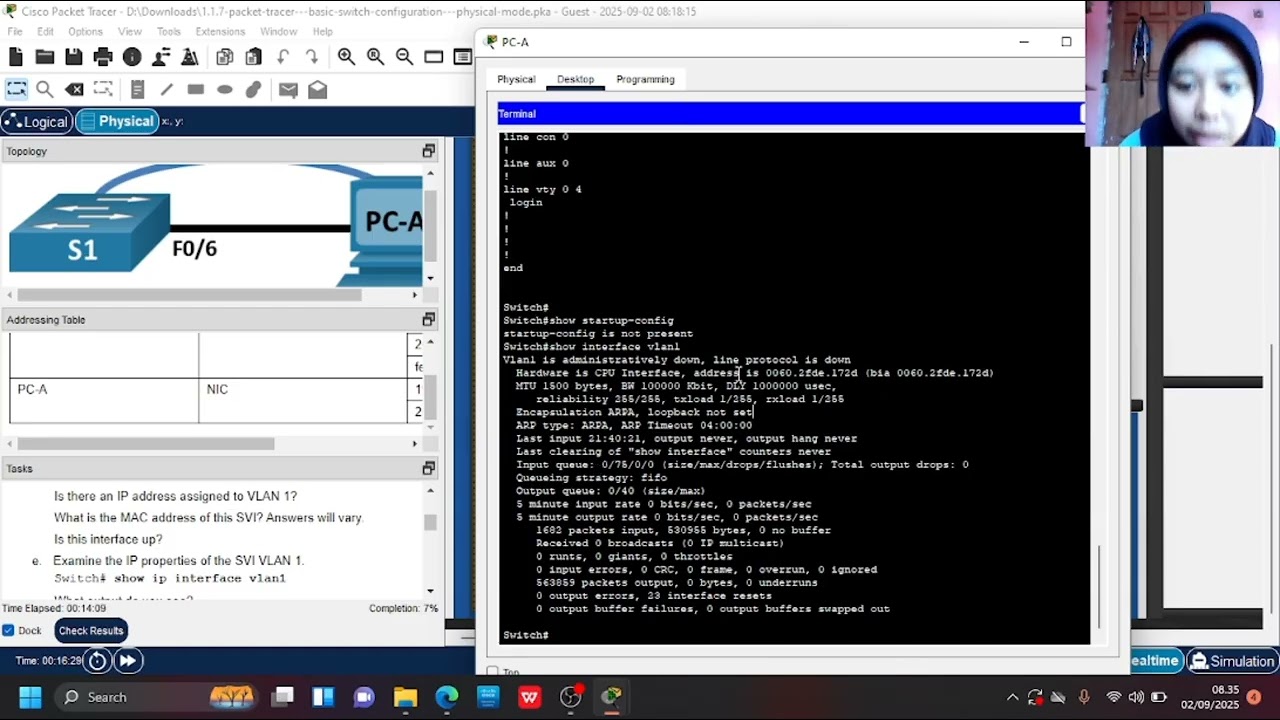Viewport: 1280px width, 720px height.
Task: Select the Draw Rectangle tool
Action: point(195,89)
